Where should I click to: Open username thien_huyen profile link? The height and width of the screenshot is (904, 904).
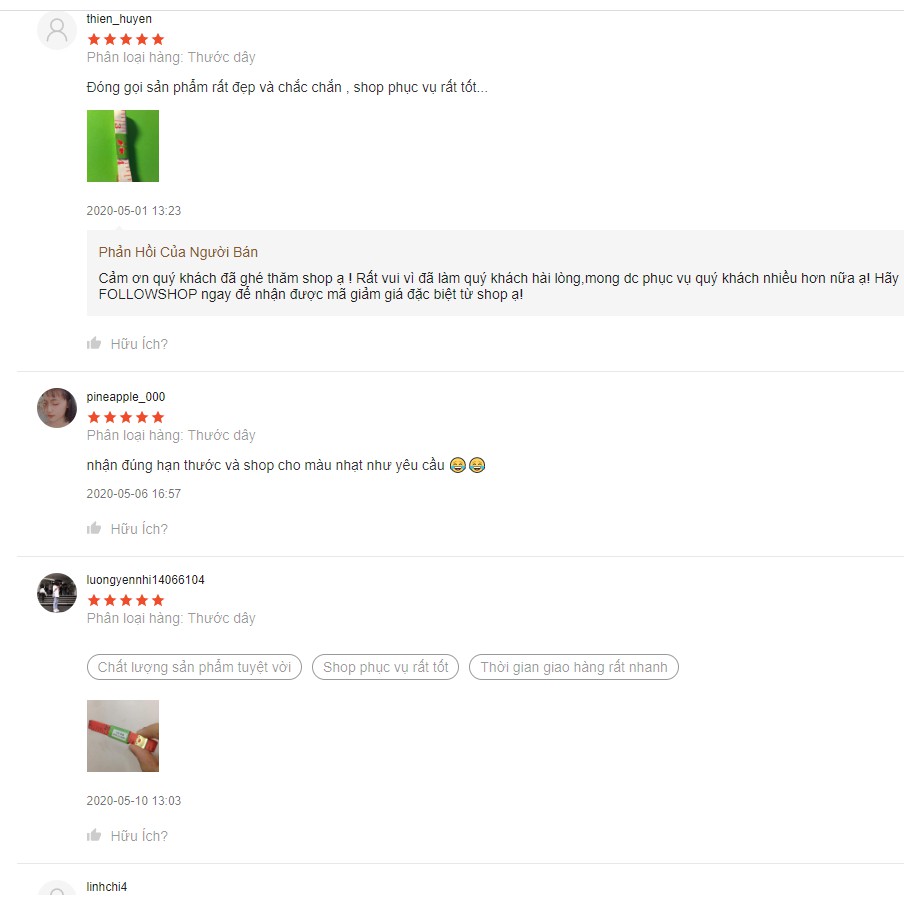[119, 18]
